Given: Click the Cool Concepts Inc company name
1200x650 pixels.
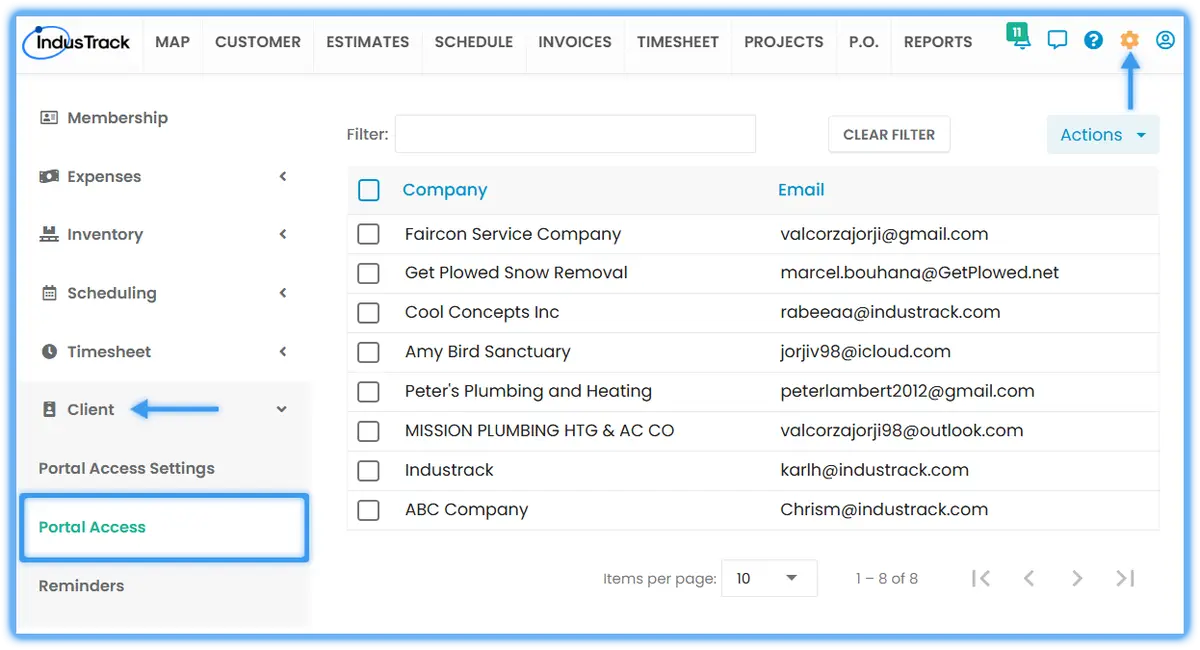Looking at the screenshot, I should 482,312.
